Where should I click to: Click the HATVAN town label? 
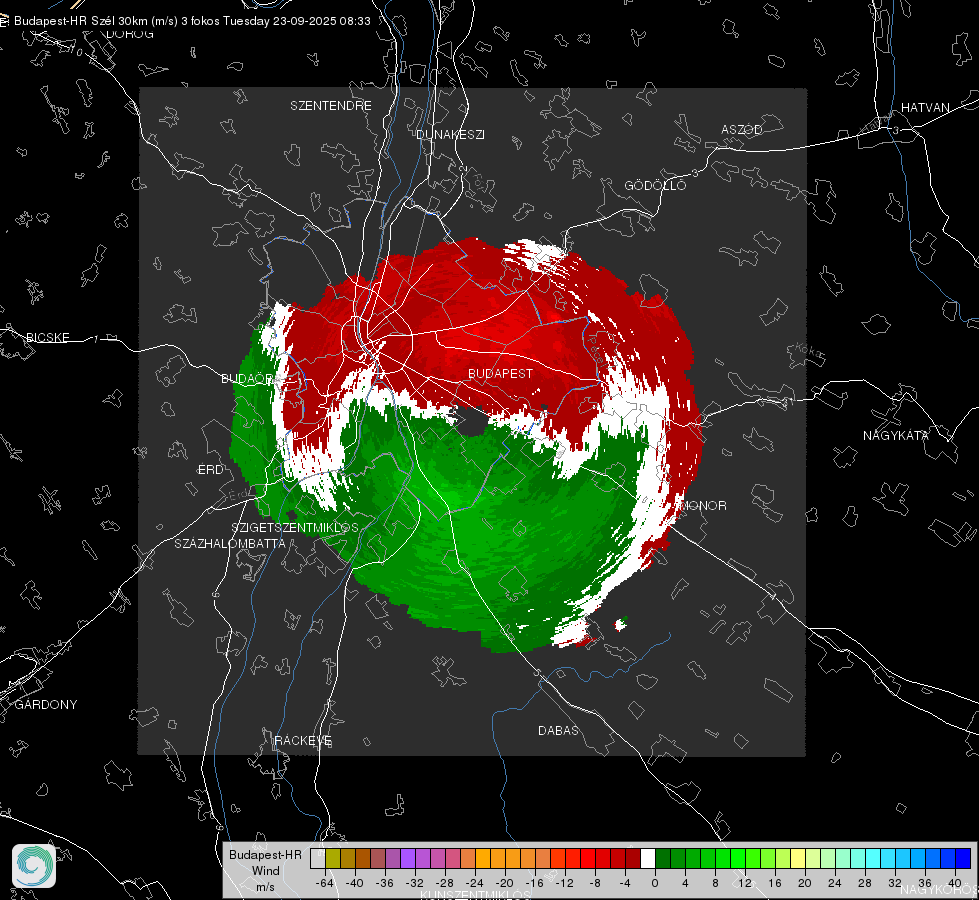coord(925,108)
